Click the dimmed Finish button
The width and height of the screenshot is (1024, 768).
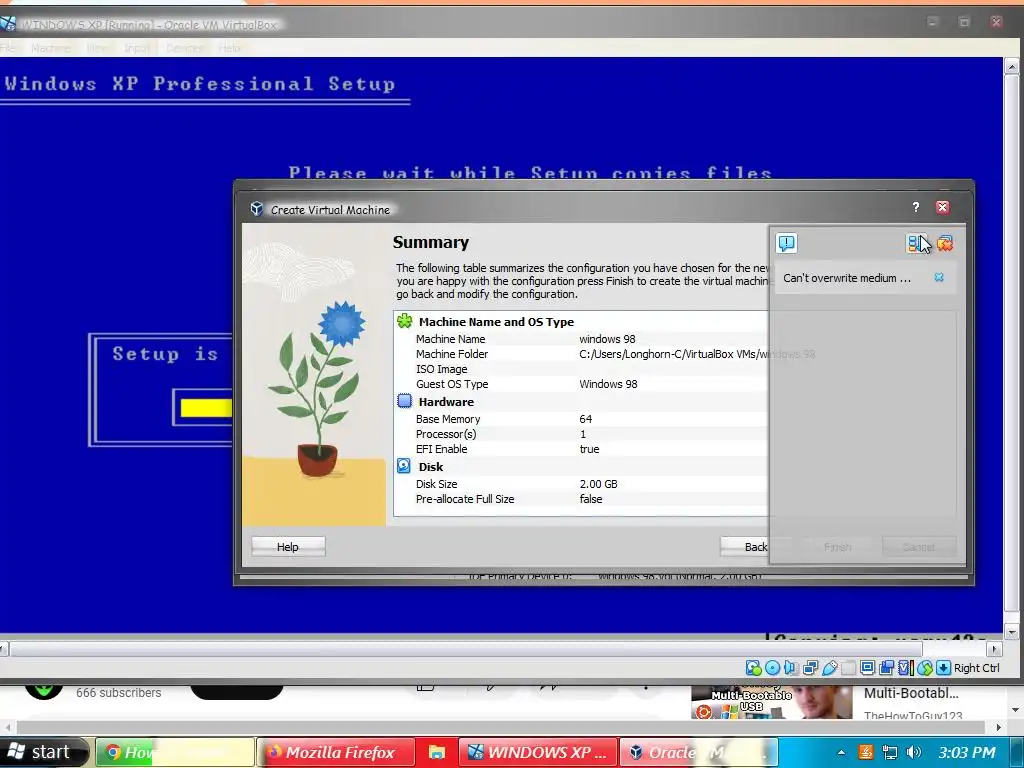tap(837, 547)
